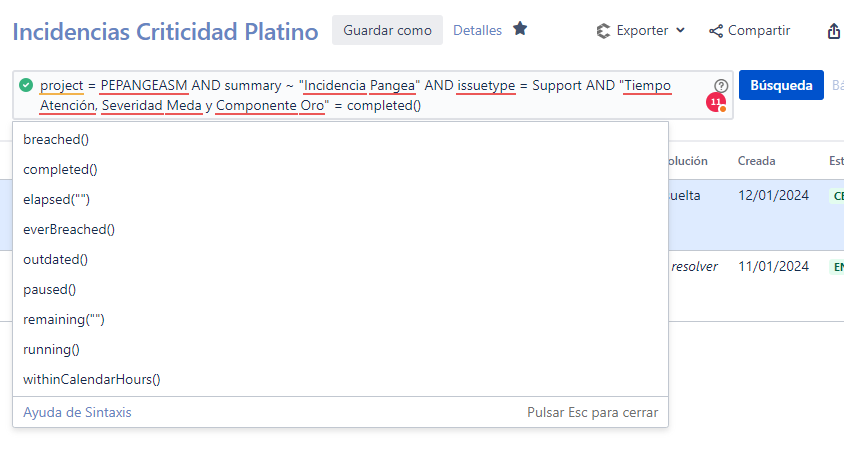Click inside the JQL query field
The width and height of the screenshot is (844, 466).
click(372, 95)
